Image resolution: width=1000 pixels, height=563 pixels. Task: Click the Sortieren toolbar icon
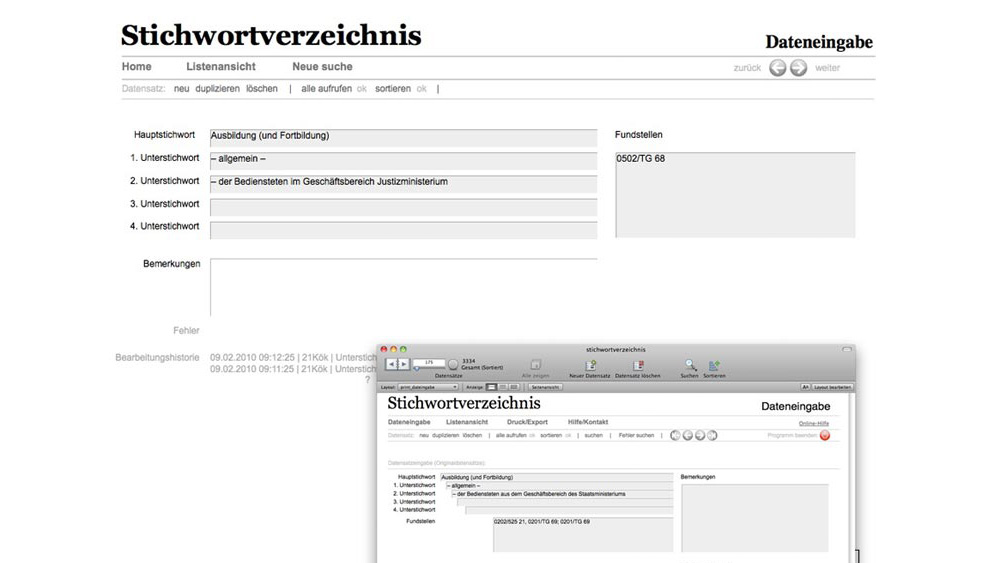coord(714,366)
